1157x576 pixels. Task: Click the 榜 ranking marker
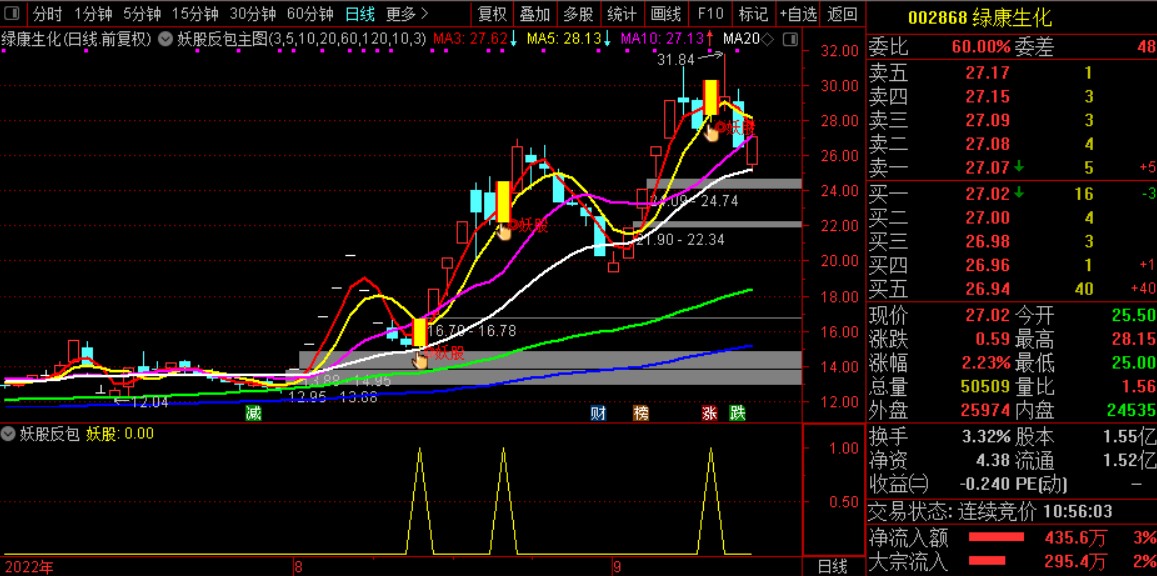(640, 413)
